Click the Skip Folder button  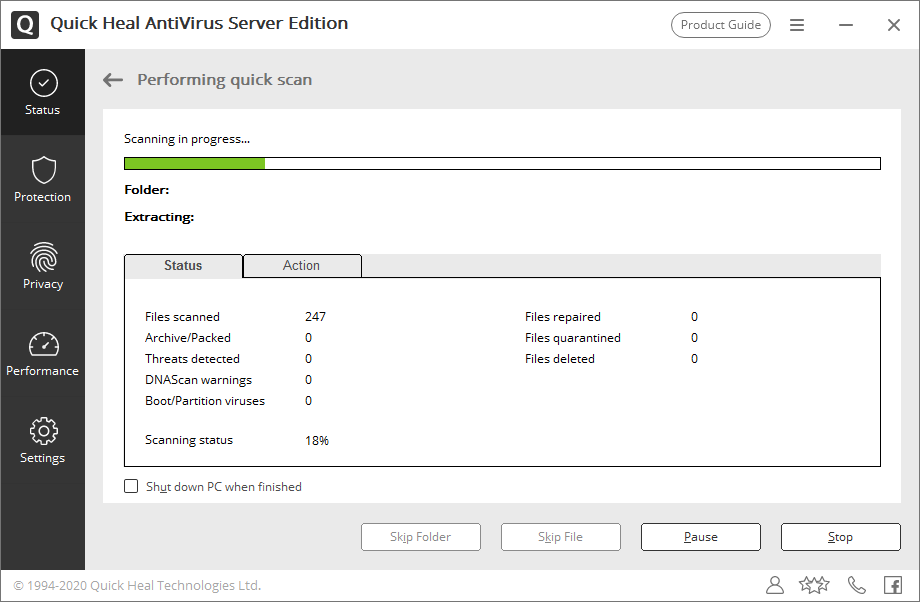[421, 537]
